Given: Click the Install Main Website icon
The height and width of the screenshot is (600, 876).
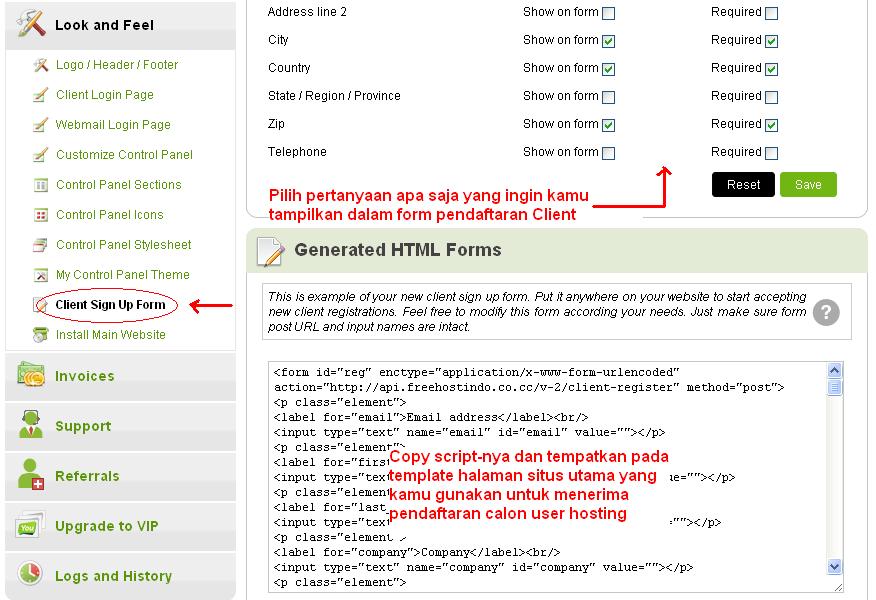Looking at the screenshot, I should pos(40,335).
